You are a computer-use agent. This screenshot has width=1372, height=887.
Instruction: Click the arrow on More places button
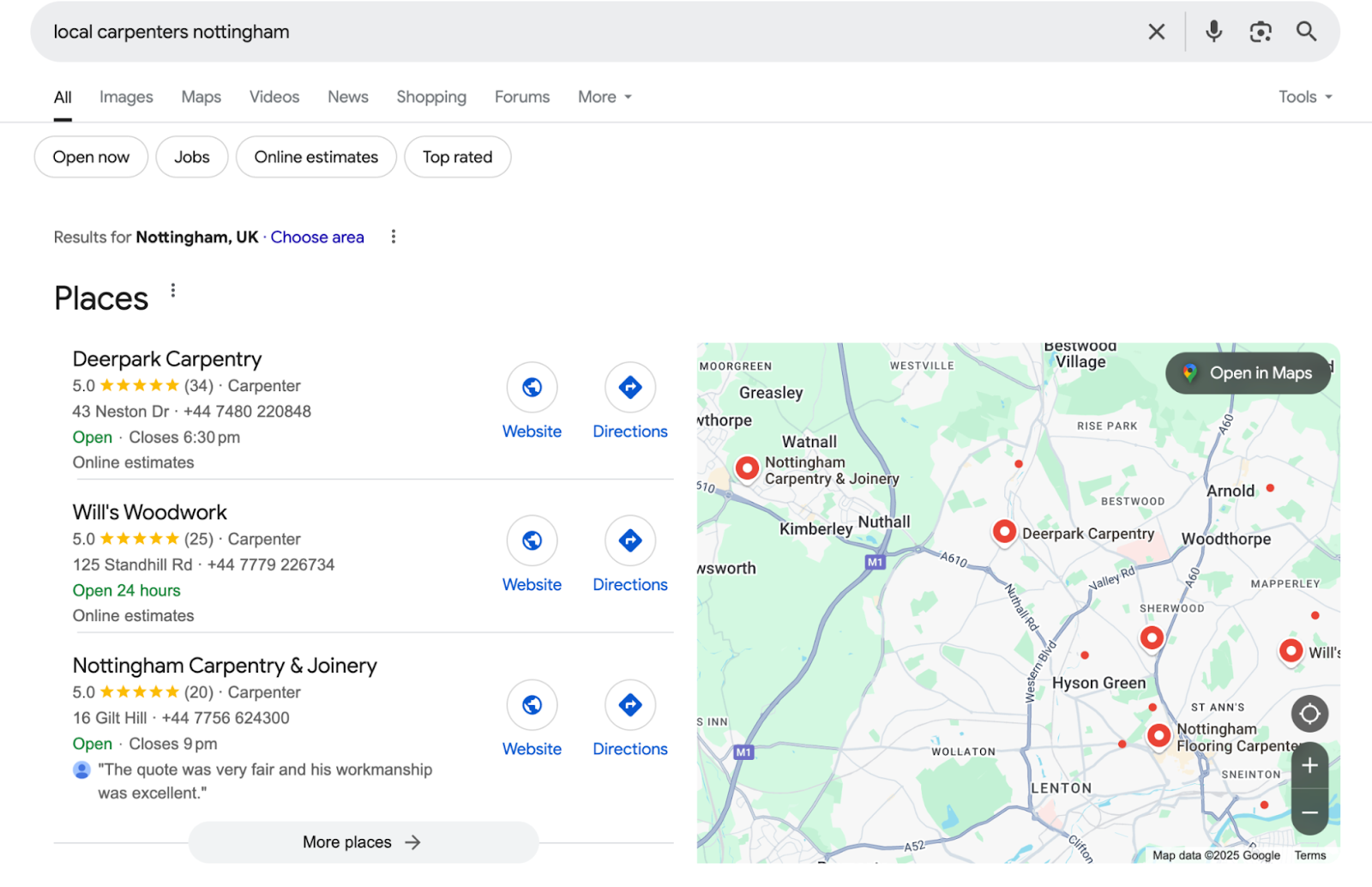[x=412, y=842]
